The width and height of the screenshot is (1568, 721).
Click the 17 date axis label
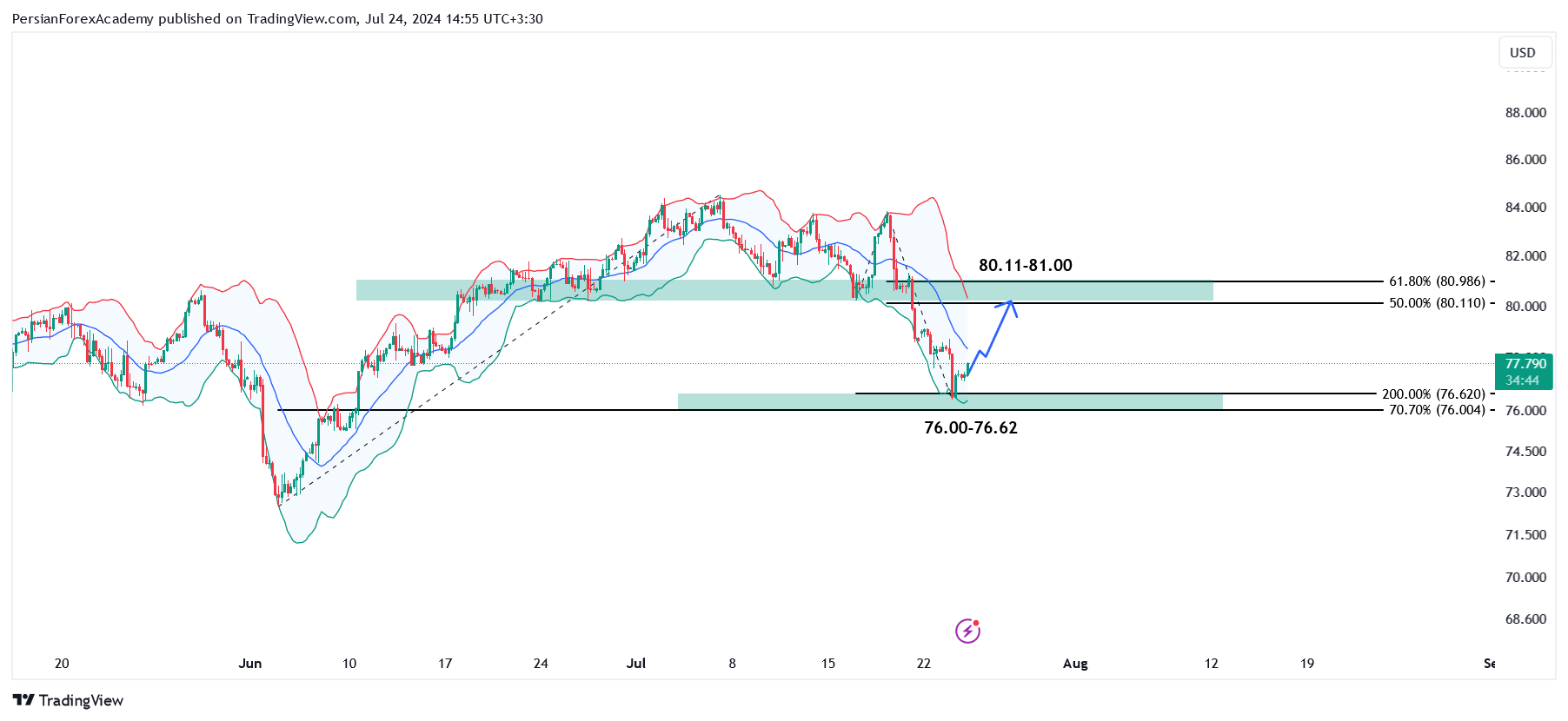(x=445, y=663)
